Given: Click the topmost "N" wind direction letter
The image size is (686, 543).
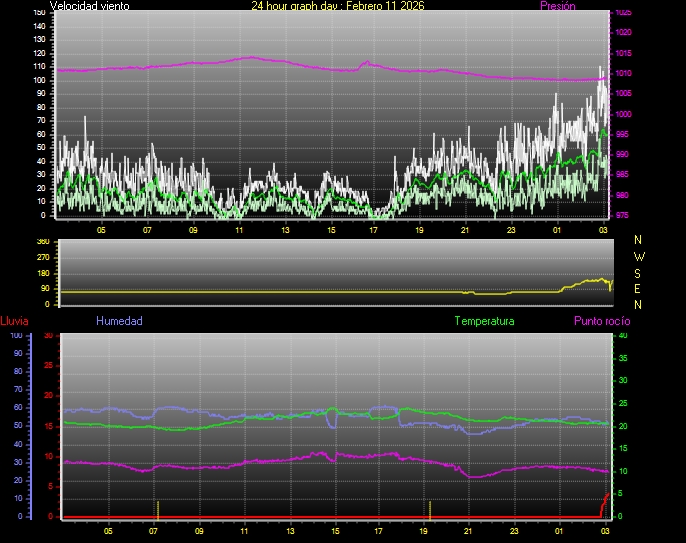Looking at the screenshot, I should pos(639,240).
